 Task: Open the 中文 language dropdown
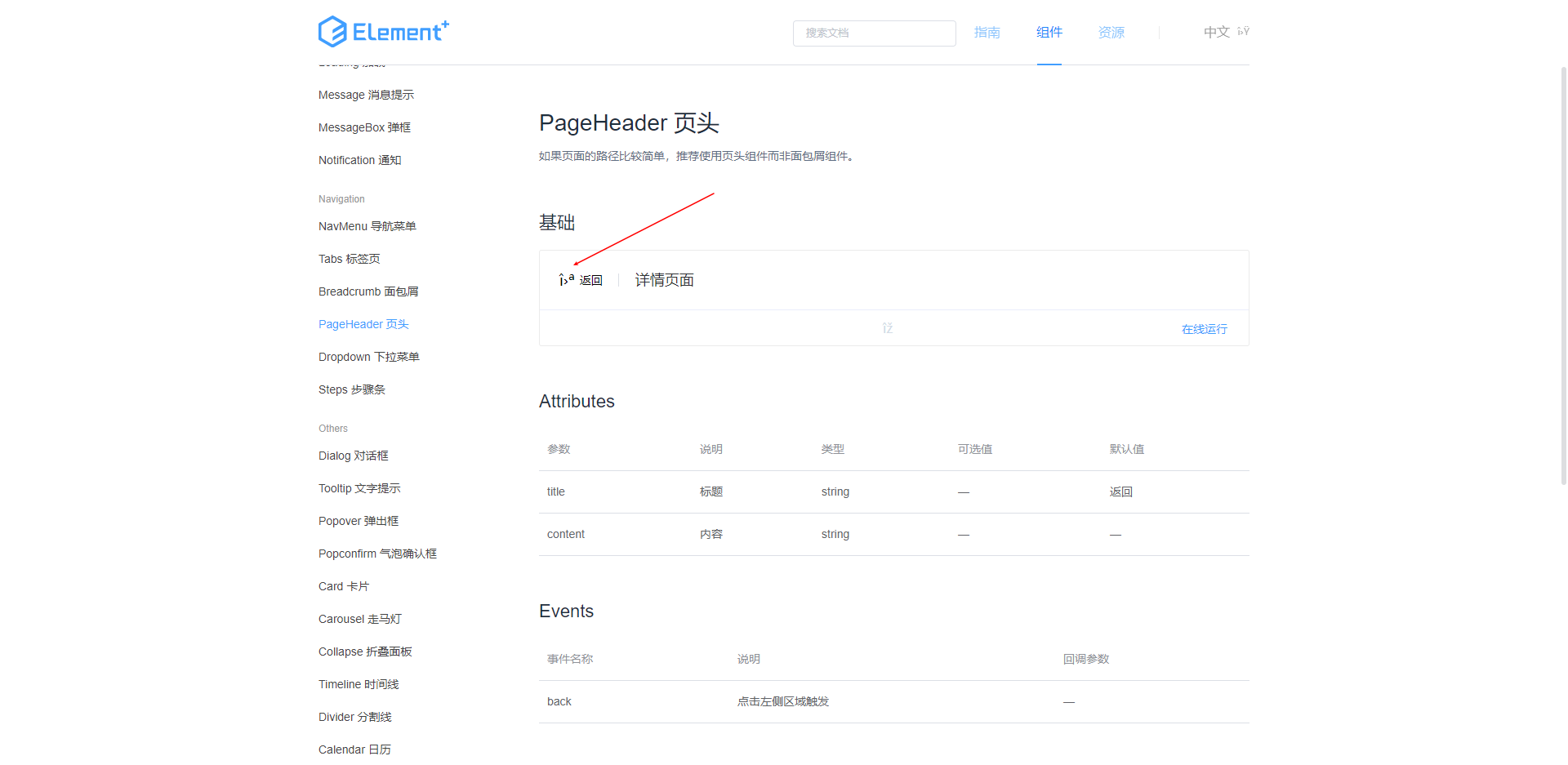tap(1226, 32)
